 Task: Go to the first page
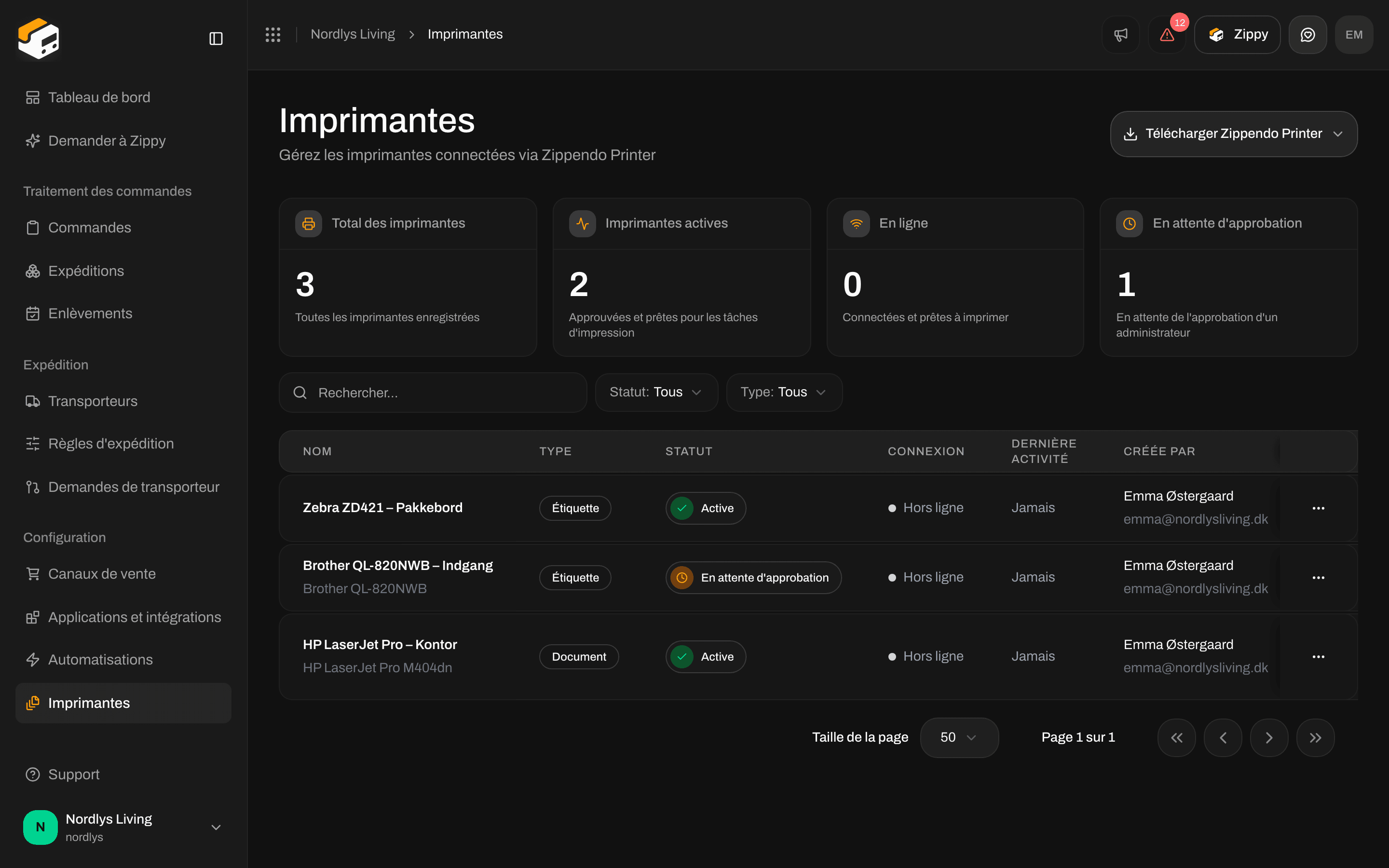coord(1177,738)
